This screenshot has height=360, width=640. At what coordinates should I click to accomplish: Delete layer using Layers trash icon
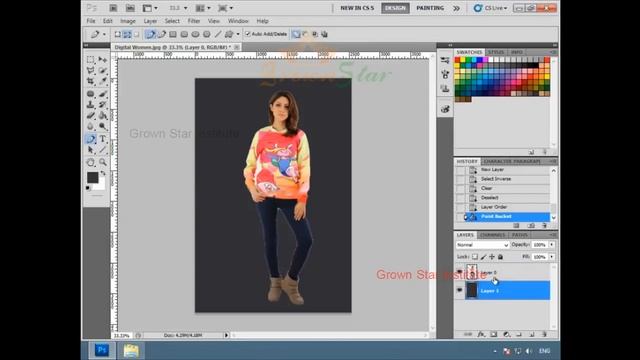pos(544,334)
